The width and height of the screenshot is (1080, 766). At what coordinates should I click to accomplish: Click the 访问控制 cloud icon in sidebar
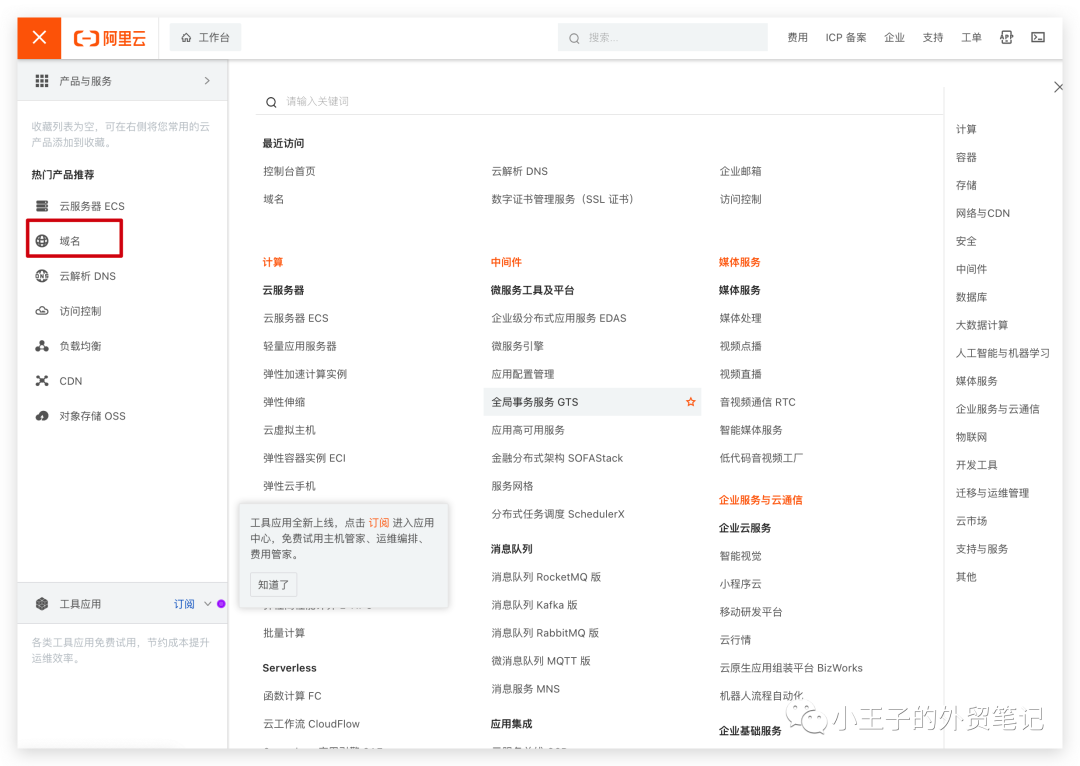click(x=42, y=311)
